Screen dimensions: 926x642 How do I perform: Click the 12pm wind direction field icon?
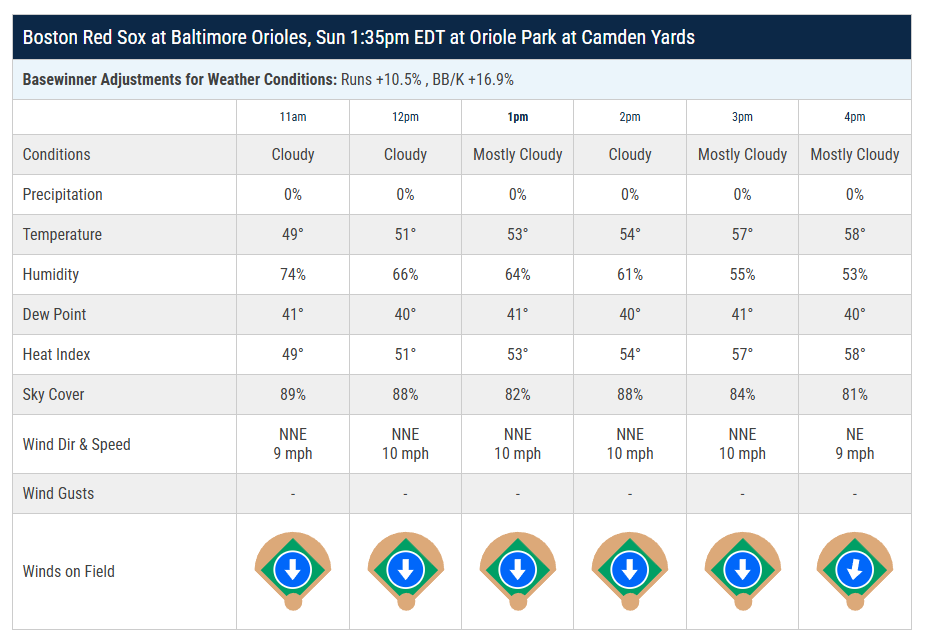[405, 571]
